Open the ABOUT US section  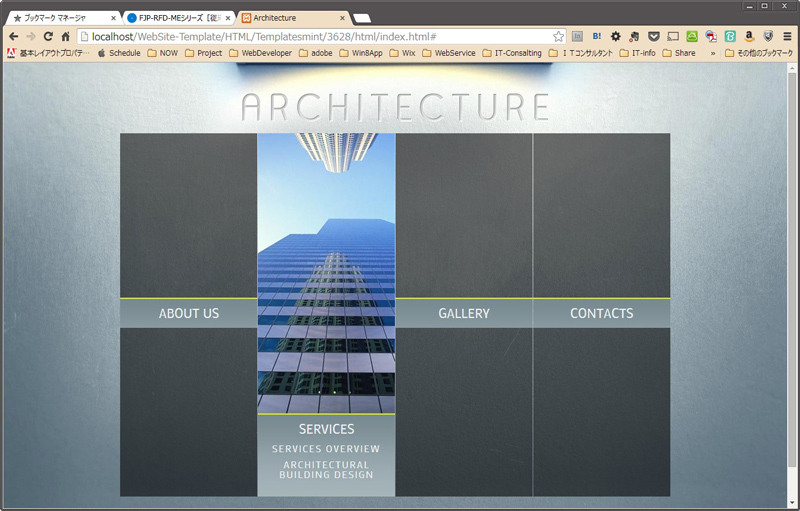click(x=189, y=313)
